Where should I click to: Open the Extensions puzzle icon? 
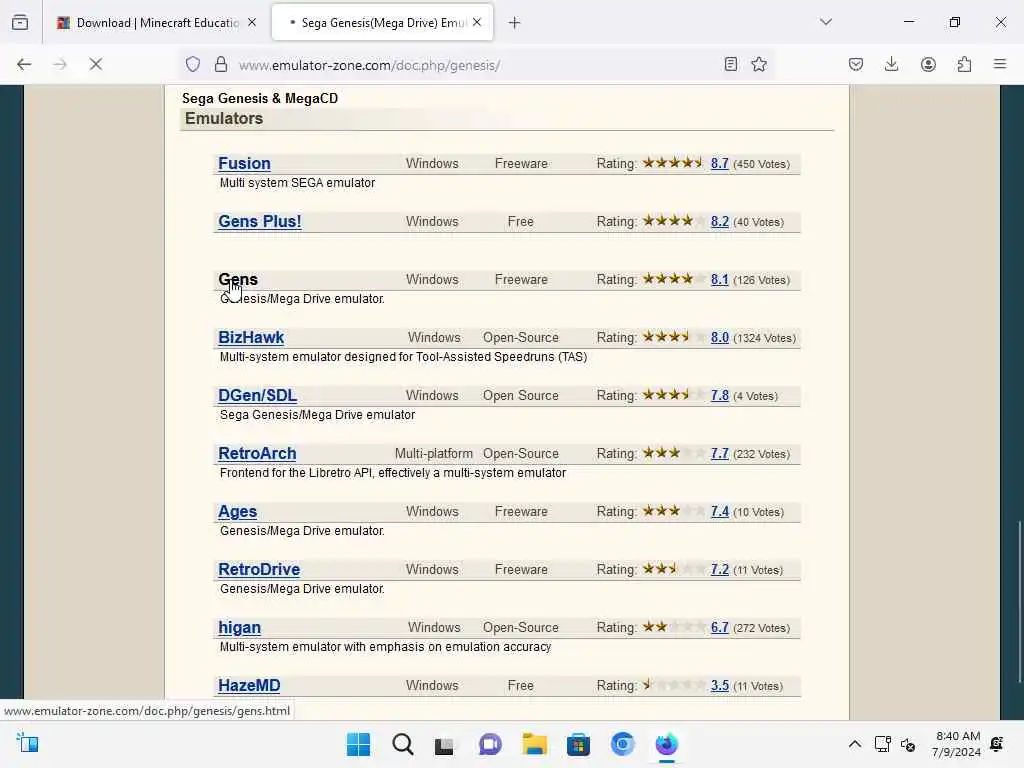coord(964,64)
